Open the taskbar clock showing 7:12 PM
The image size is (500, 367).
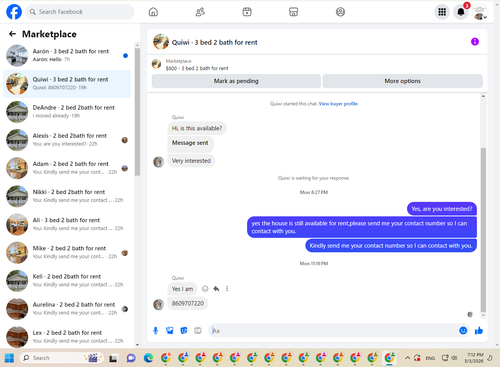click(x=475, y=358)
